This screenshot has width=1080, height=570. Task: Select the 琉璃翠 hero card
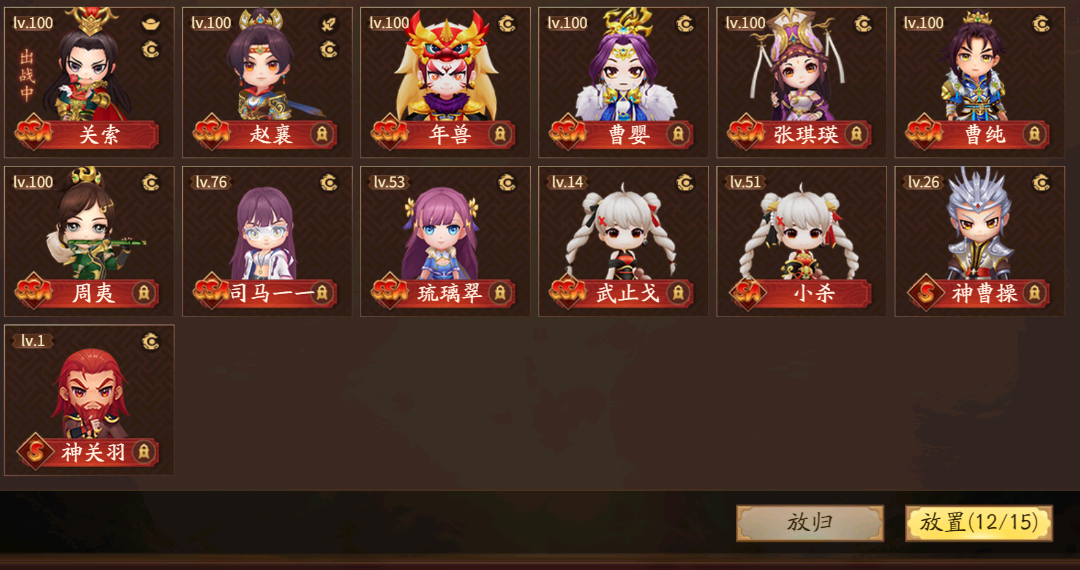tap(445, 241)
